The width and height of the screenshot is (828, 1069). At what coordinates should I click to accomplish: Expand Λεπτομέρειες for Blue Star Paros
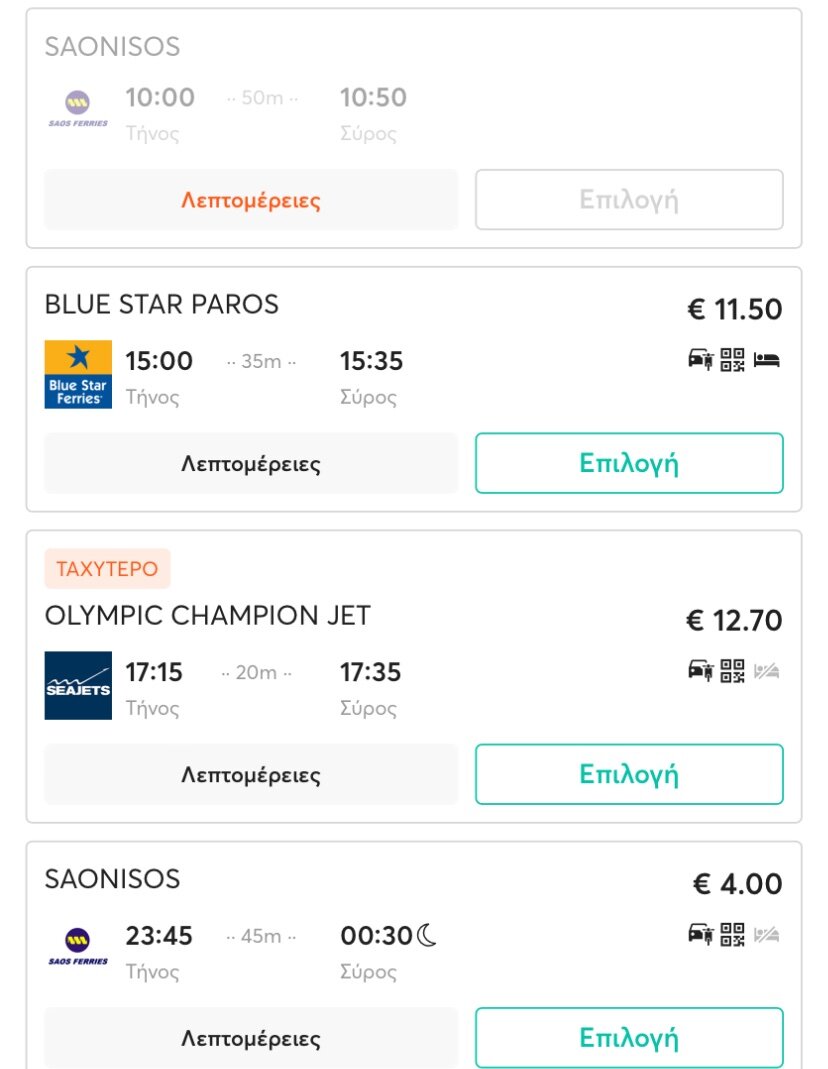coord(251,464)
